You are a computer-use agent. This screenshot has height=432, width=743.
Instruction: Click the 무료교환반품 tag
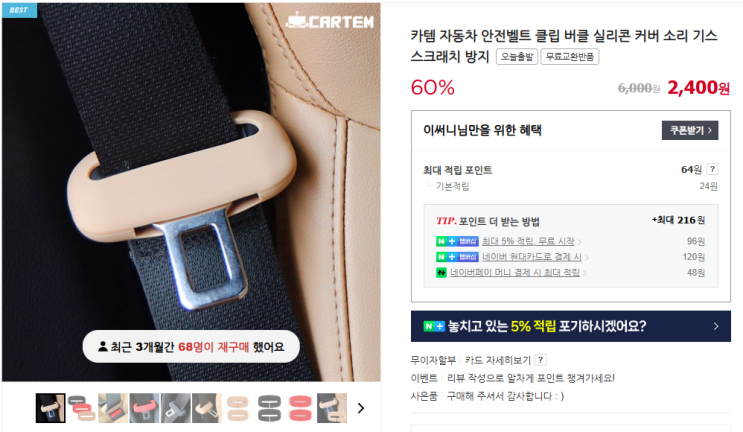pos(570,57)
